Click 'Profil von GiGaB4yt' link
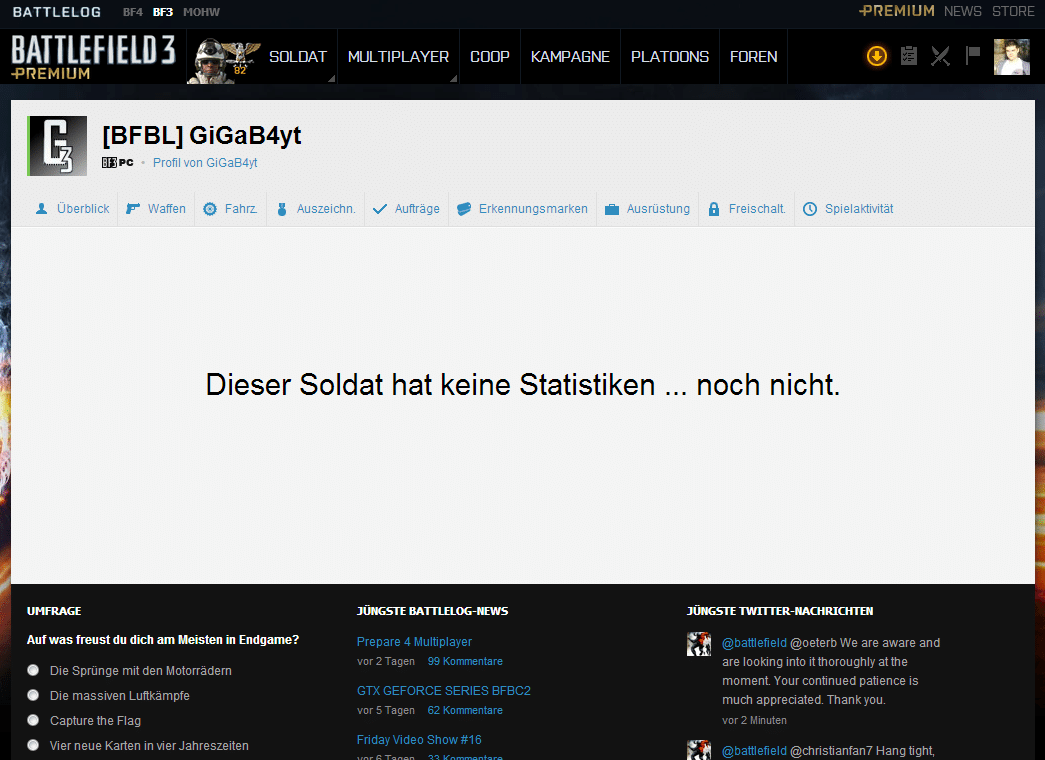 tap(205, 162)
